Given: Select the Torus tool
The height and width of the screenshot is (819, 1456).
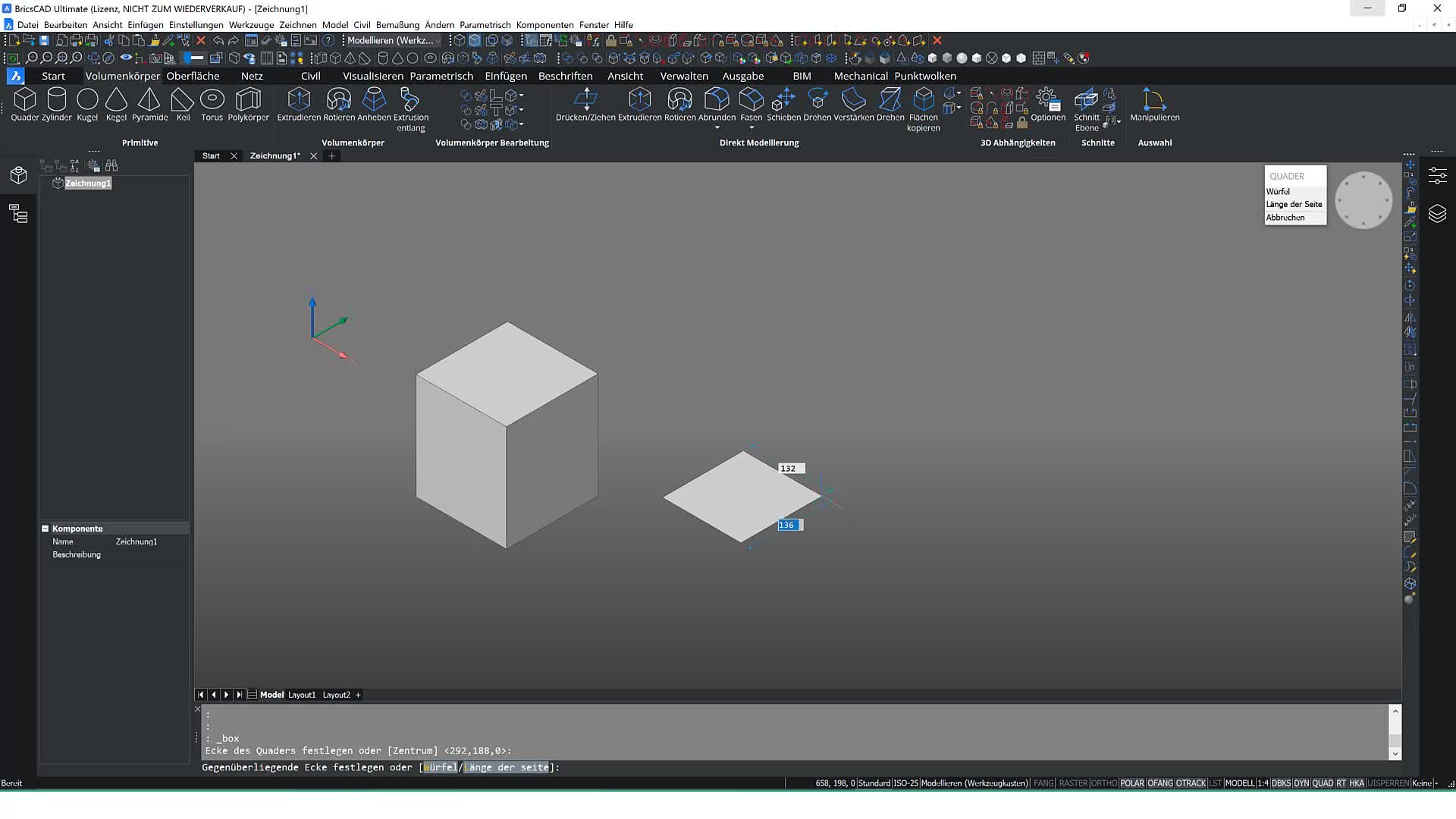Looking at the screenshot, I should click(212, 105).
